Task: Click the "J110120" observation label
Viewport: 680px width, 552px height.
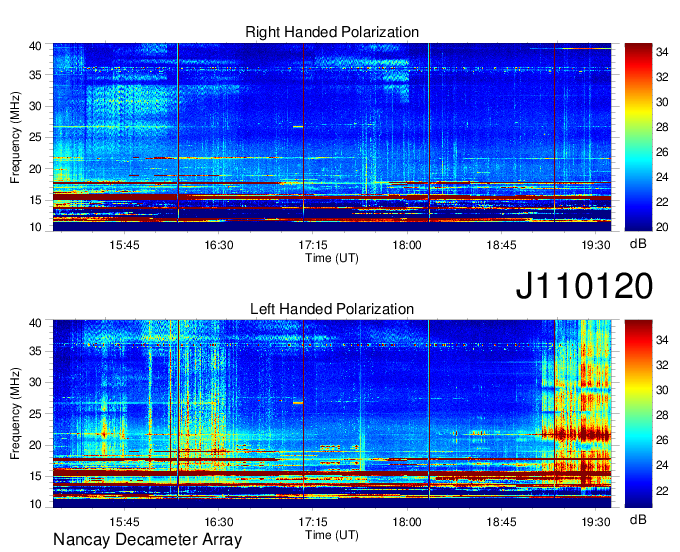Action: (x=584, y=286)
